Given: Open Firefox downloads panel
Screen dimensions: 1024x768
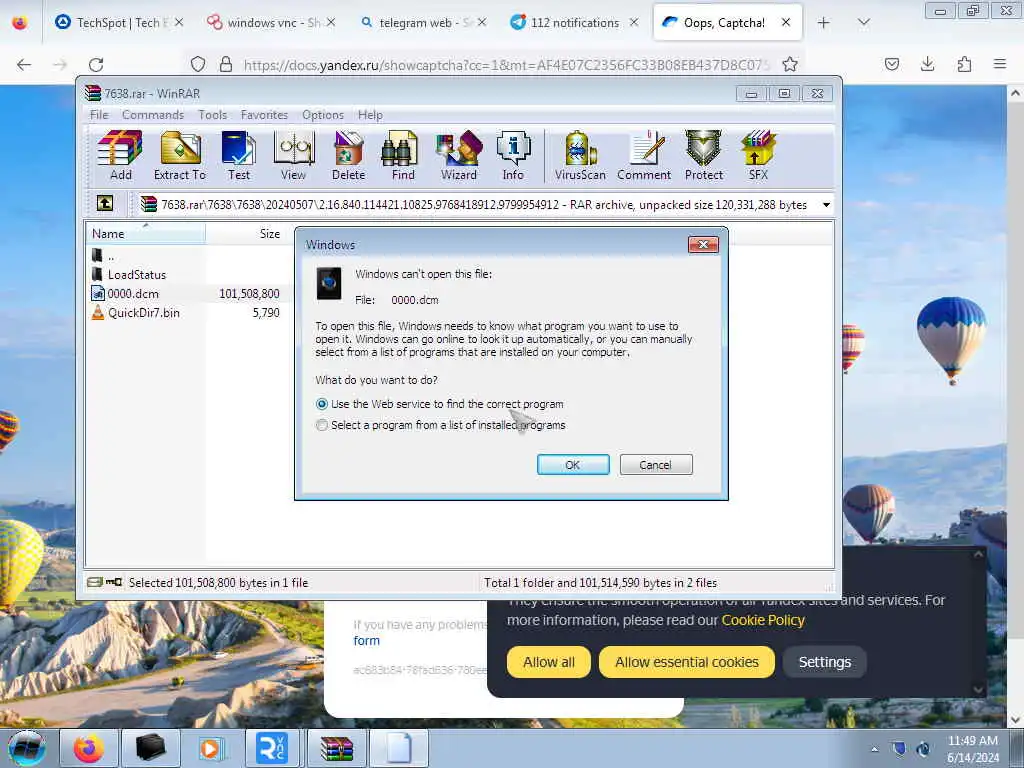Looking at the screenshot, I should click(x=927, y=64).
